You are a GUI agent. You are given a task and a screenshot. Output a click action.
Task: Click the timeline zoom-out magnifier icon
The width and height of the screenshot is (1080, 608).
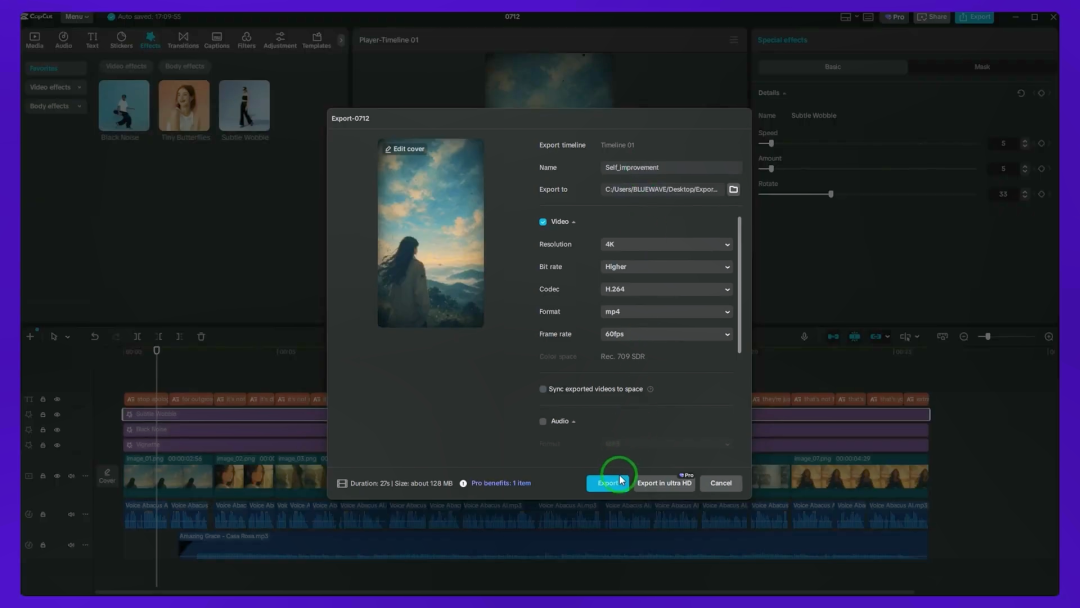(x=964, y=337)
